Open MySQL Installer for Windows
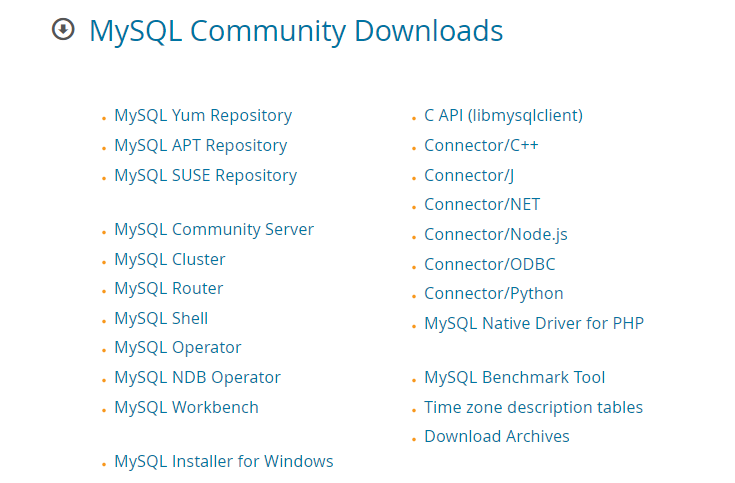The height and width of the screenshot is (483, 735). coord(224,461)
